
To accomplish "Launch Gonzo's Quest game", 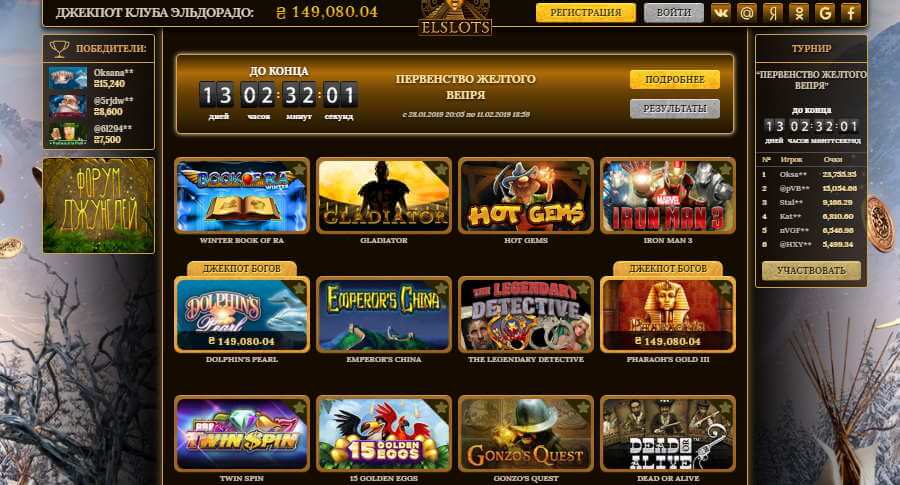I will pyautogui.click(x=526, y=433).
